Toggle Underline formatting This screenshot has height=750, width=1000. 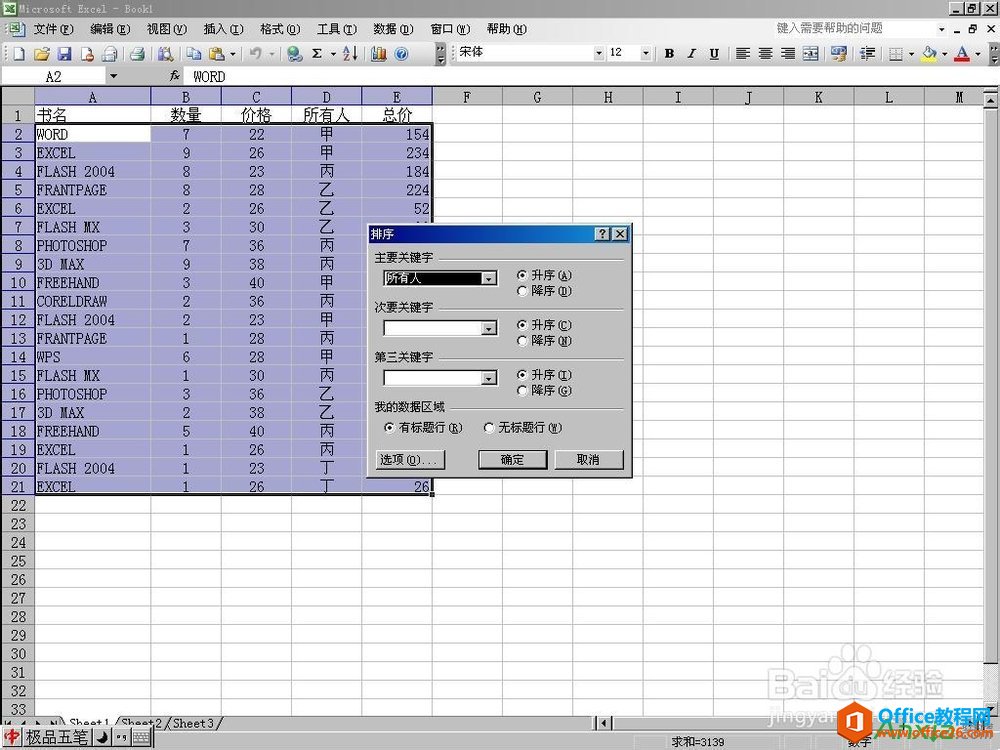click(x=714, y=54)
